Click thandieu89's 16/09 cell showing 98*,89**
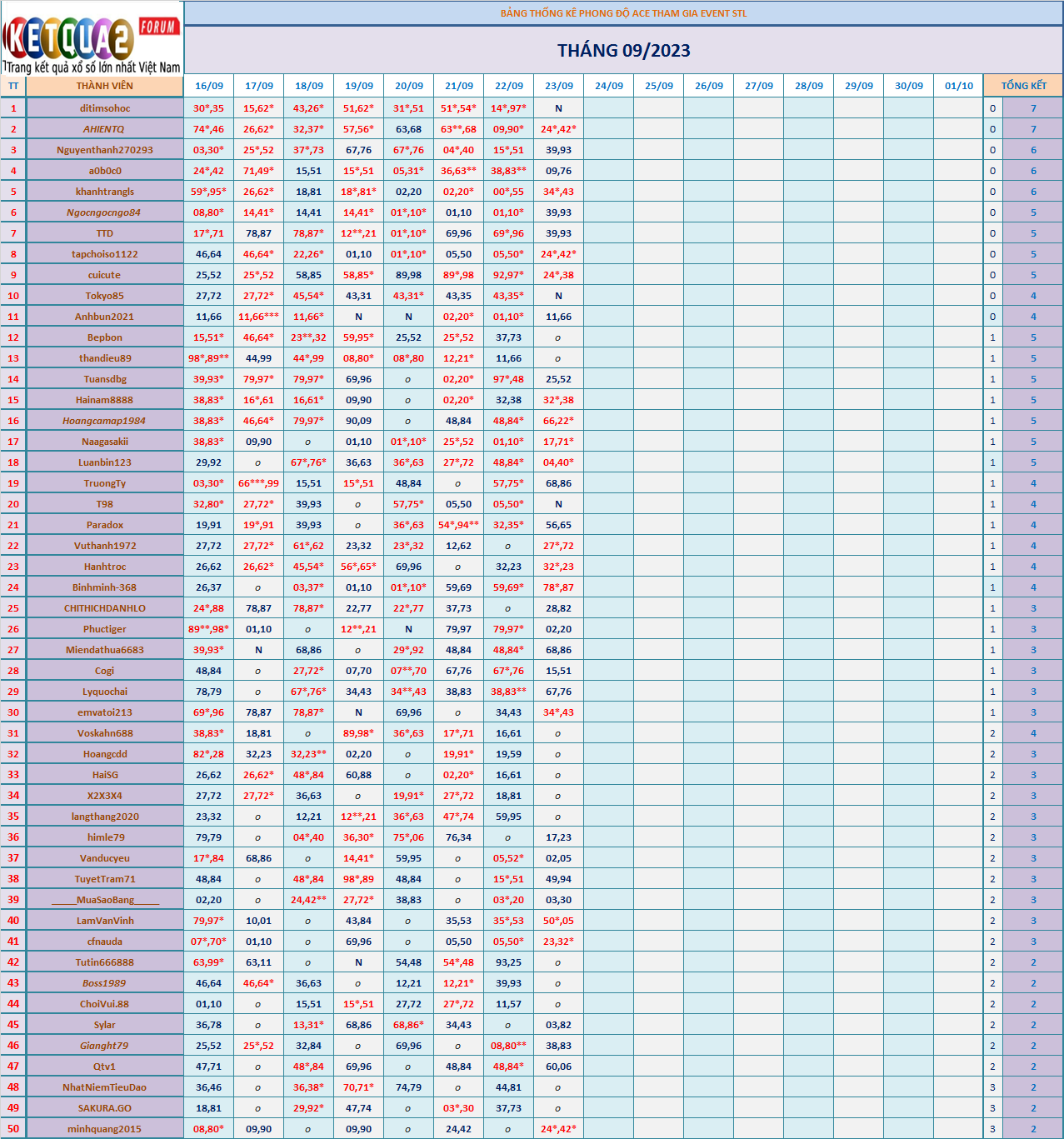This screenshot has height=1139, width=1064. pyautogui.click(x=209, y=358)
